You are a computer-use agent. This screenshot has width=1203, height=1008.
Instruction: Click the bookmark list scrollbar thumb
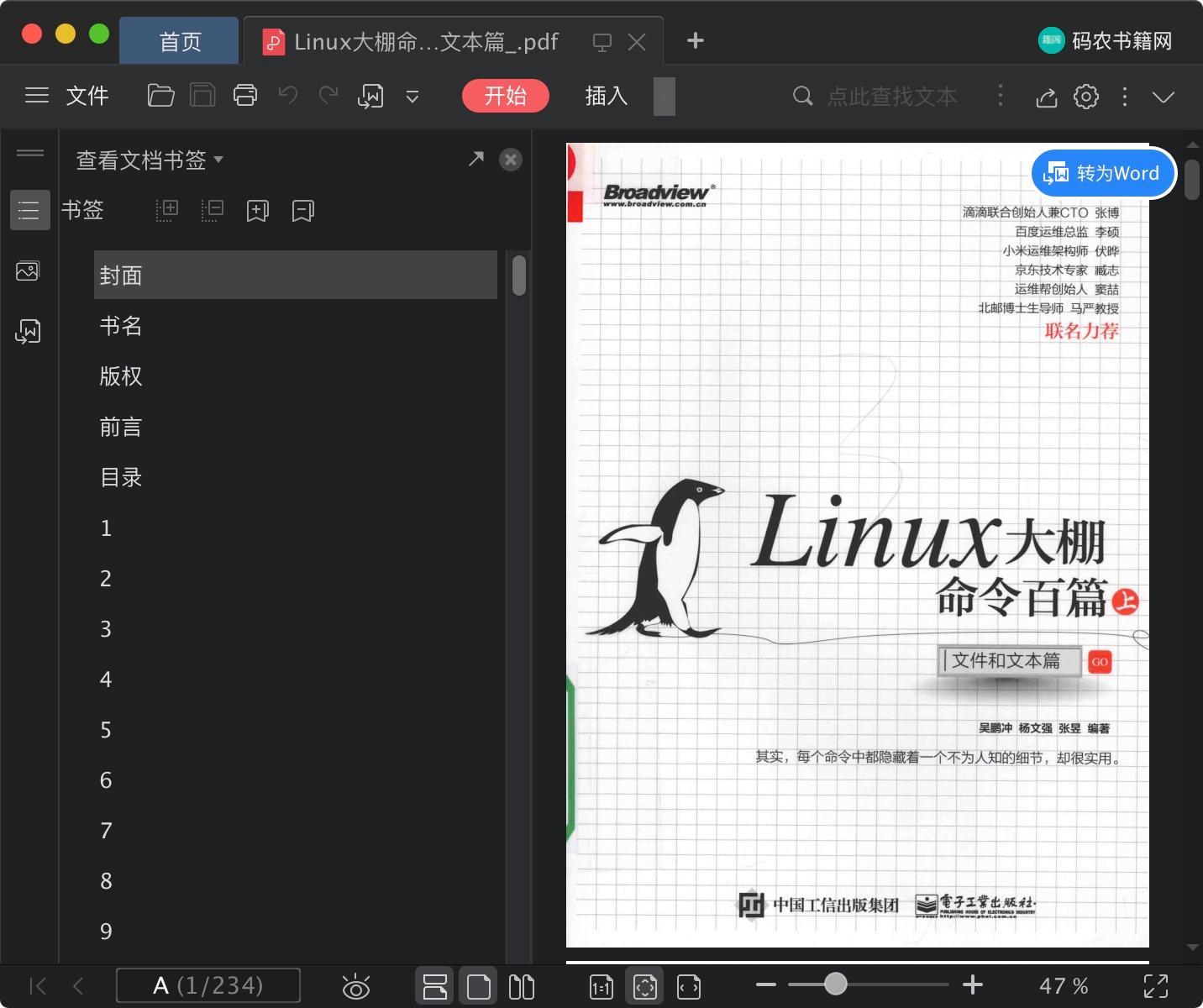coord(519,276)
